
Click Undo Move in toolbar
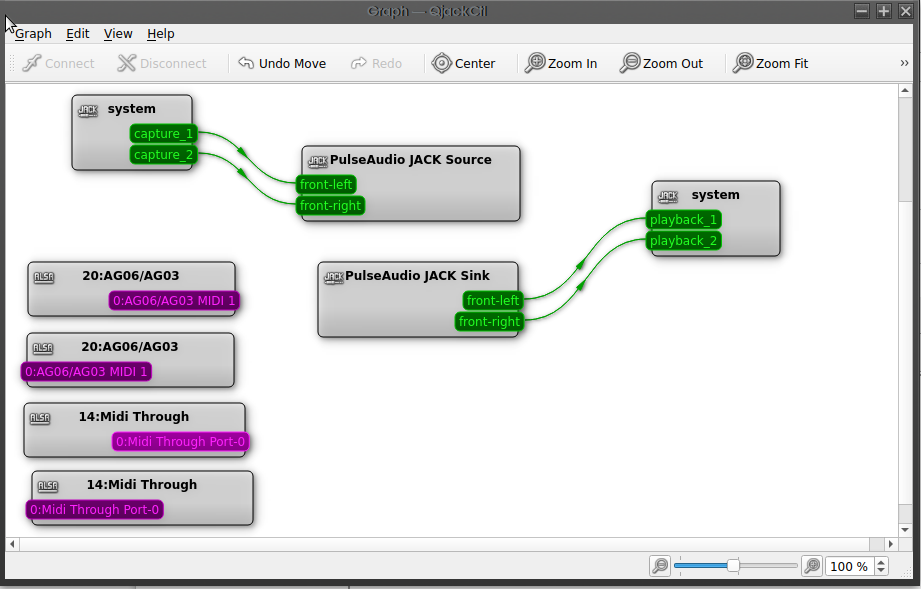(282, 63)
